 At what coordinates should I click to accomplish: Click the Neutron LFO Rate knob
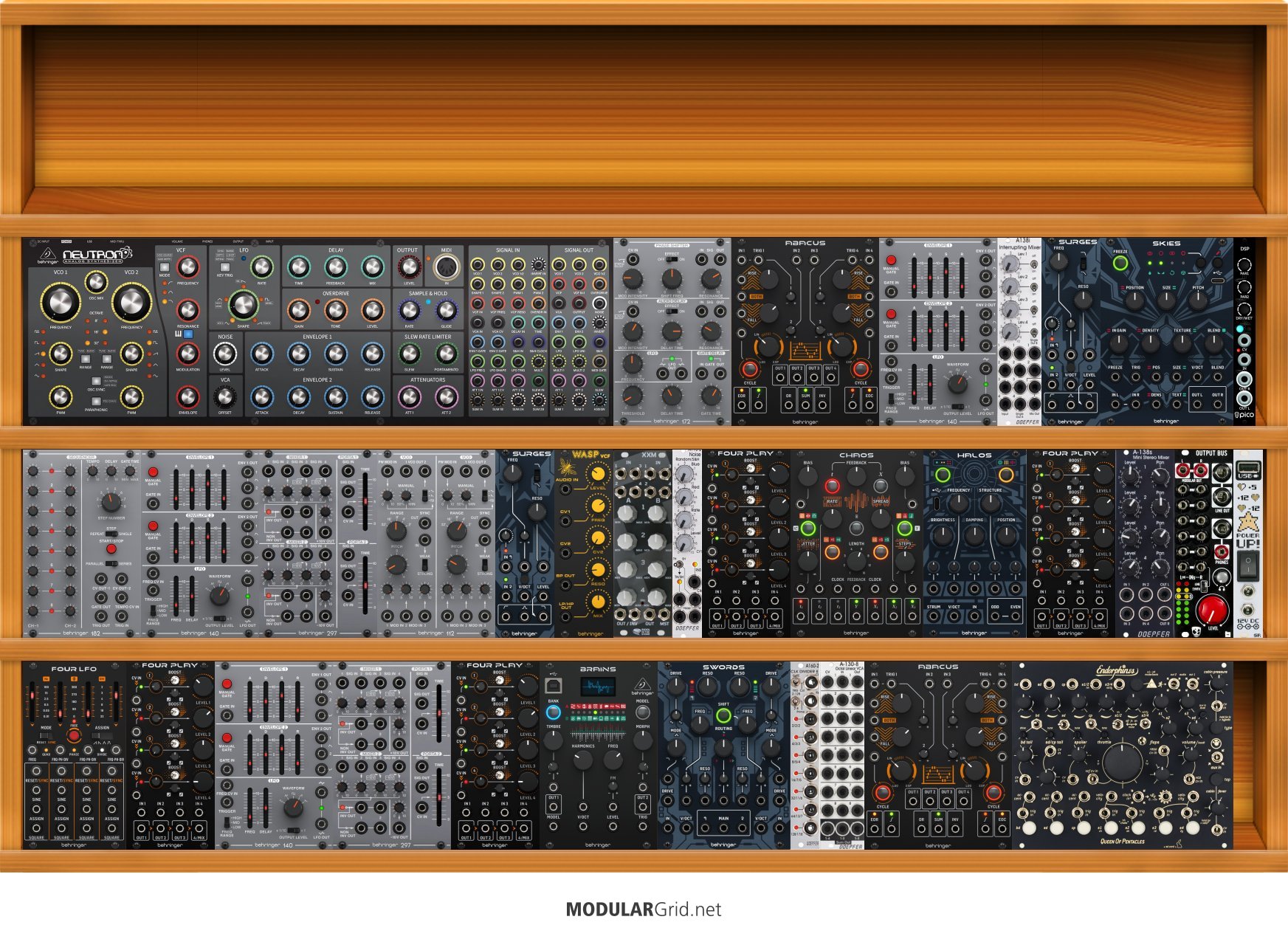[261, 267]
